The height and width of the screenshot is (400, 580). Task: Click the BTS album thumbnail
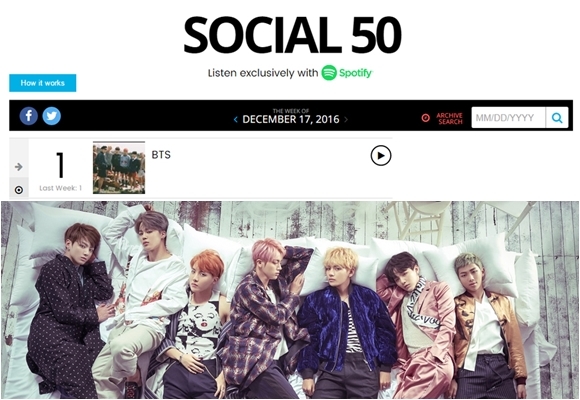[x=119, y=169]
